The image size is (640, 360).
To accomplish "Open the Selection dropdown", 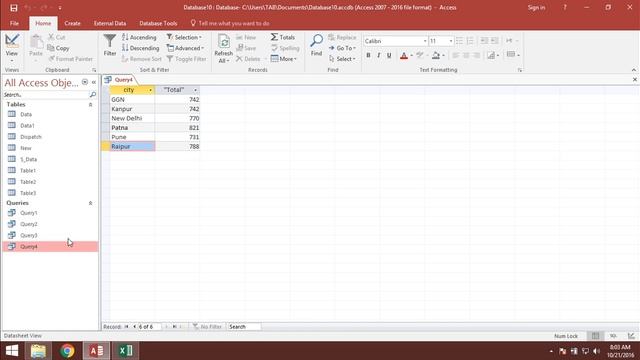I will coord(184,37).
